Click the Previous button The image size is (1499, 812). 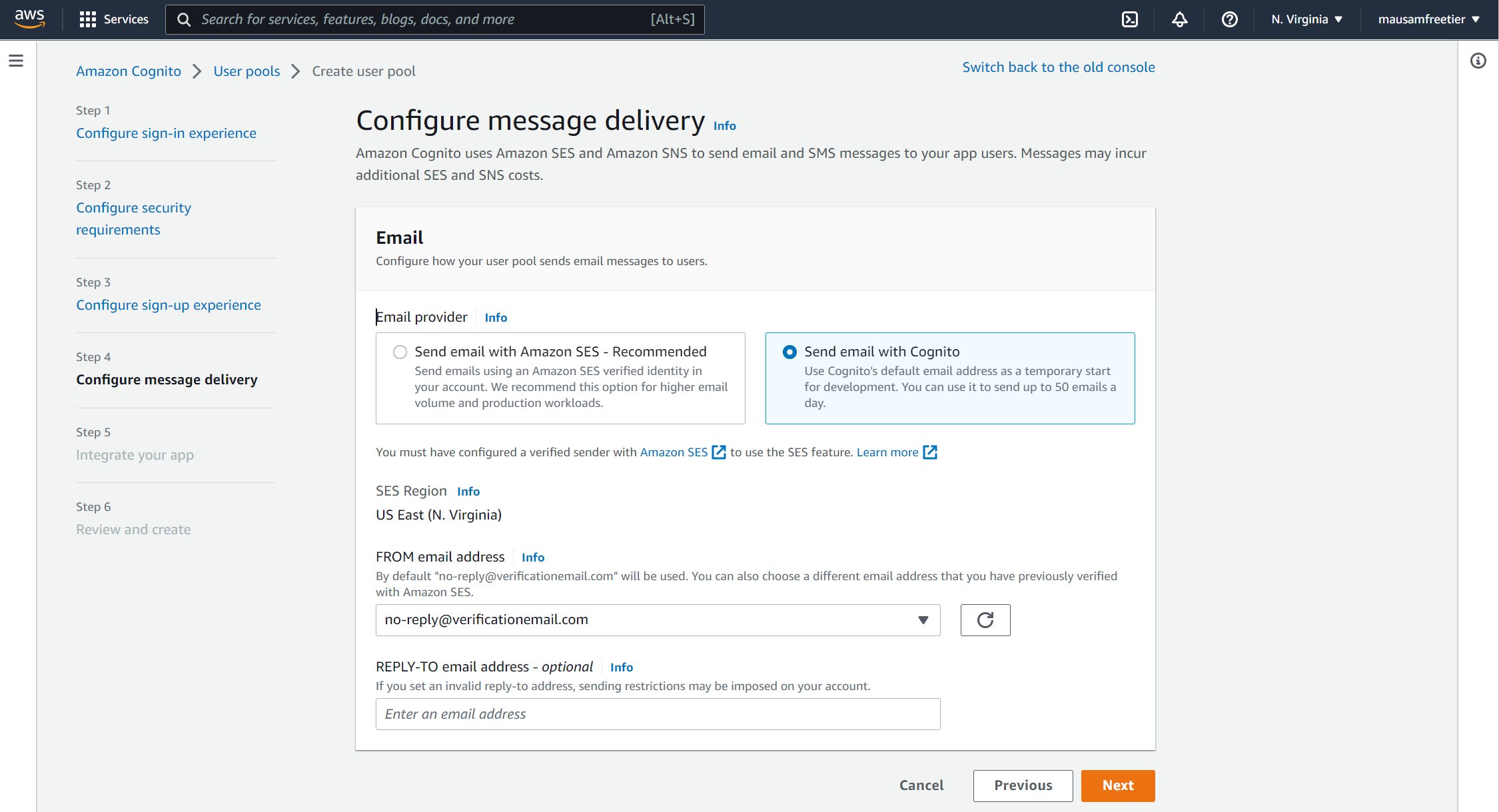click(x=1023, y=785)
